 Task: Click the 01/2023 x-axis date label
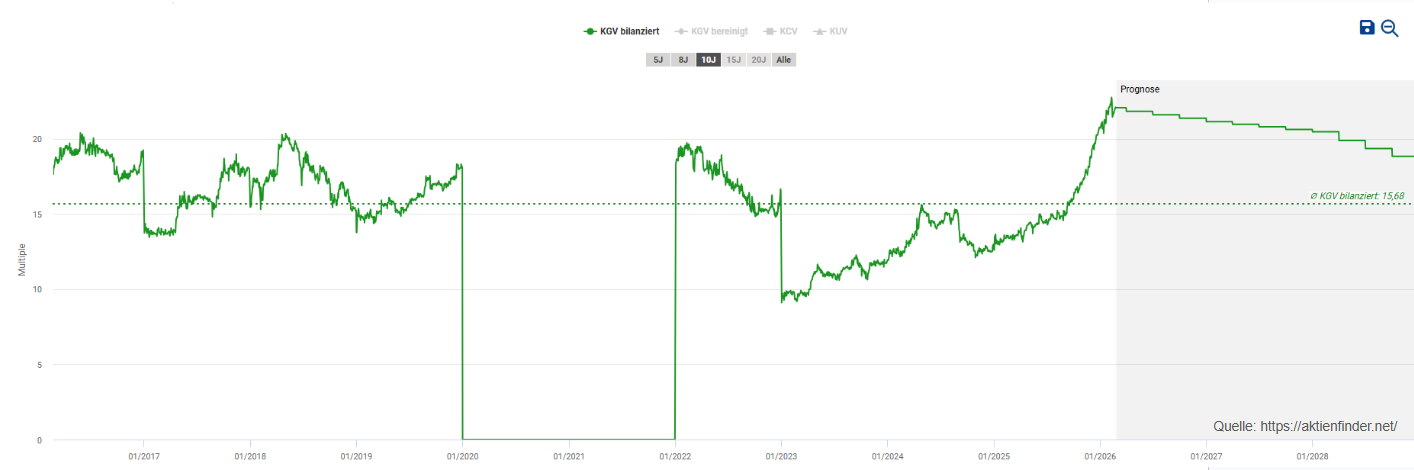coord(781,456)
